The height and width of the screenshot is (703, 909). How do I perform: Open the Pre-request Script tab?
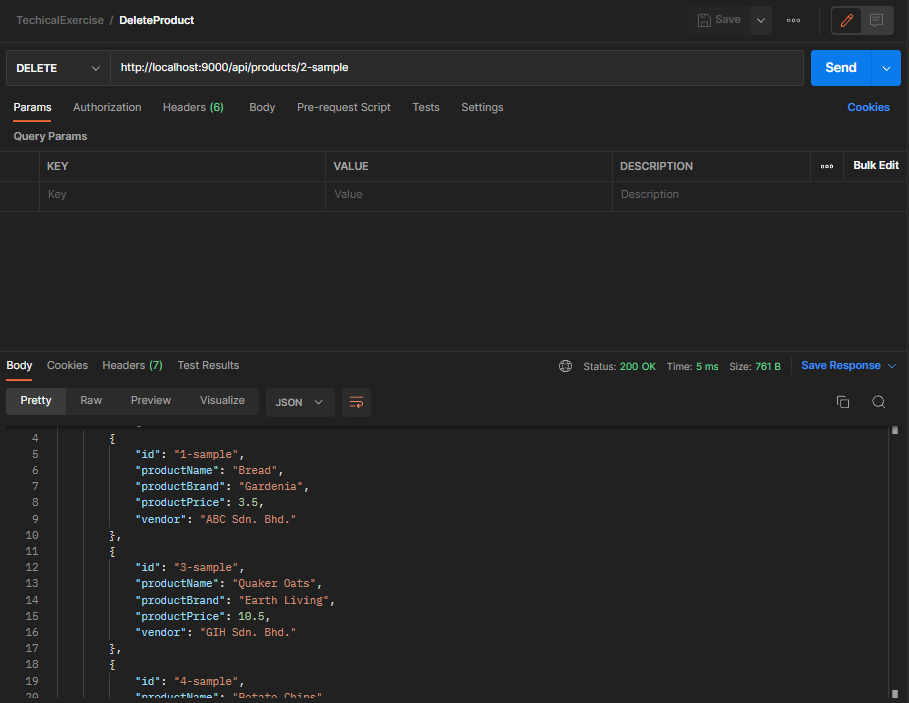pyautogui.click(x=344, y=107)
